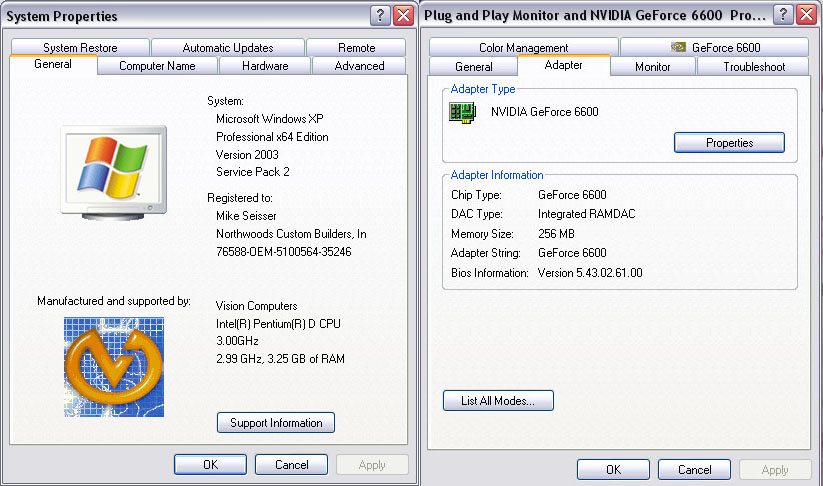
Task: Click the 'Professional x64 Edition' line
Action: [x=272, y=137]
